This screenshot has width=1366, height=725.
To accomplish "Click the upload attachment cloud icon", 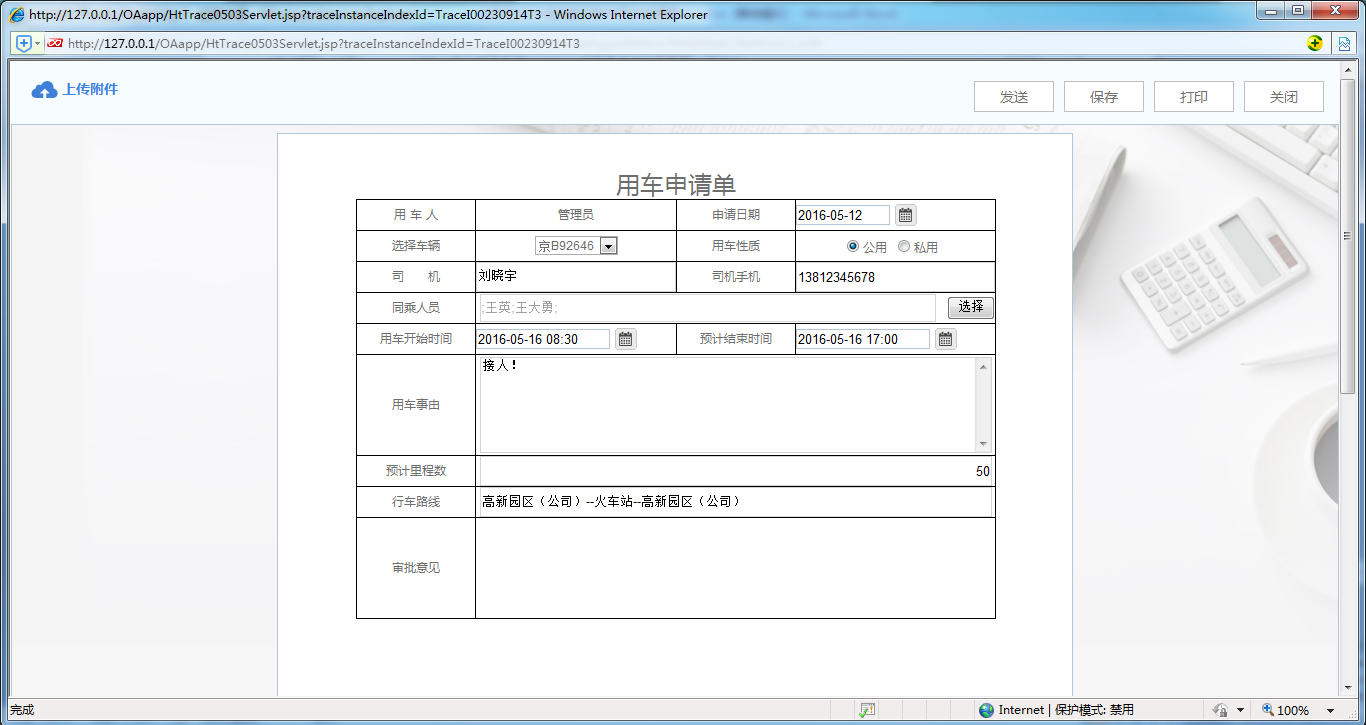I will 42,89.
